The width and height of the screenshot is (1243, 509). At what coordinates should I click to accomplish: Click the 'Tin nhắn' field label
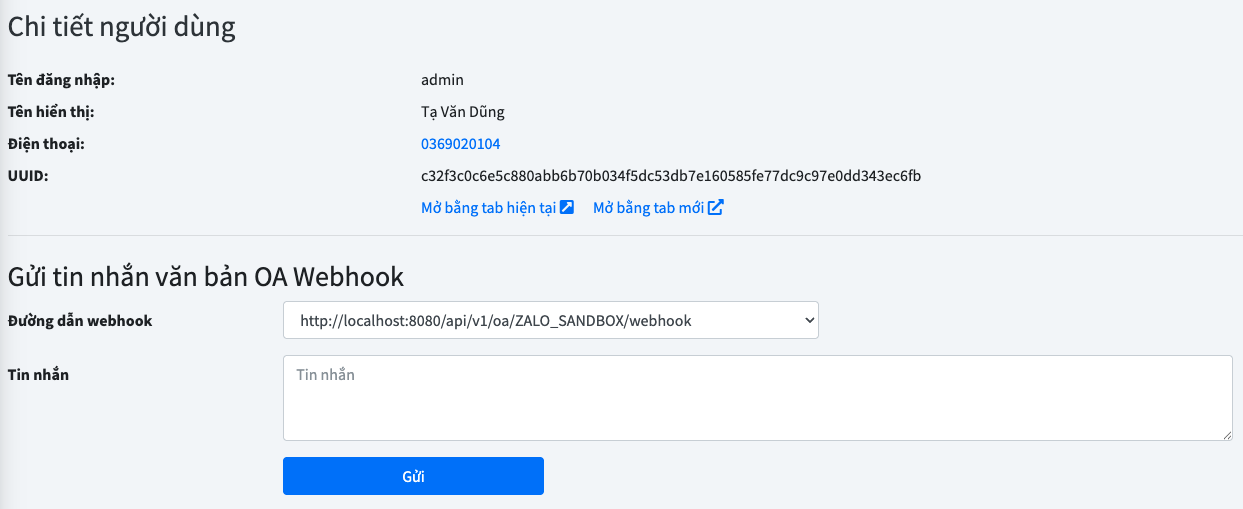pos(38,375)
